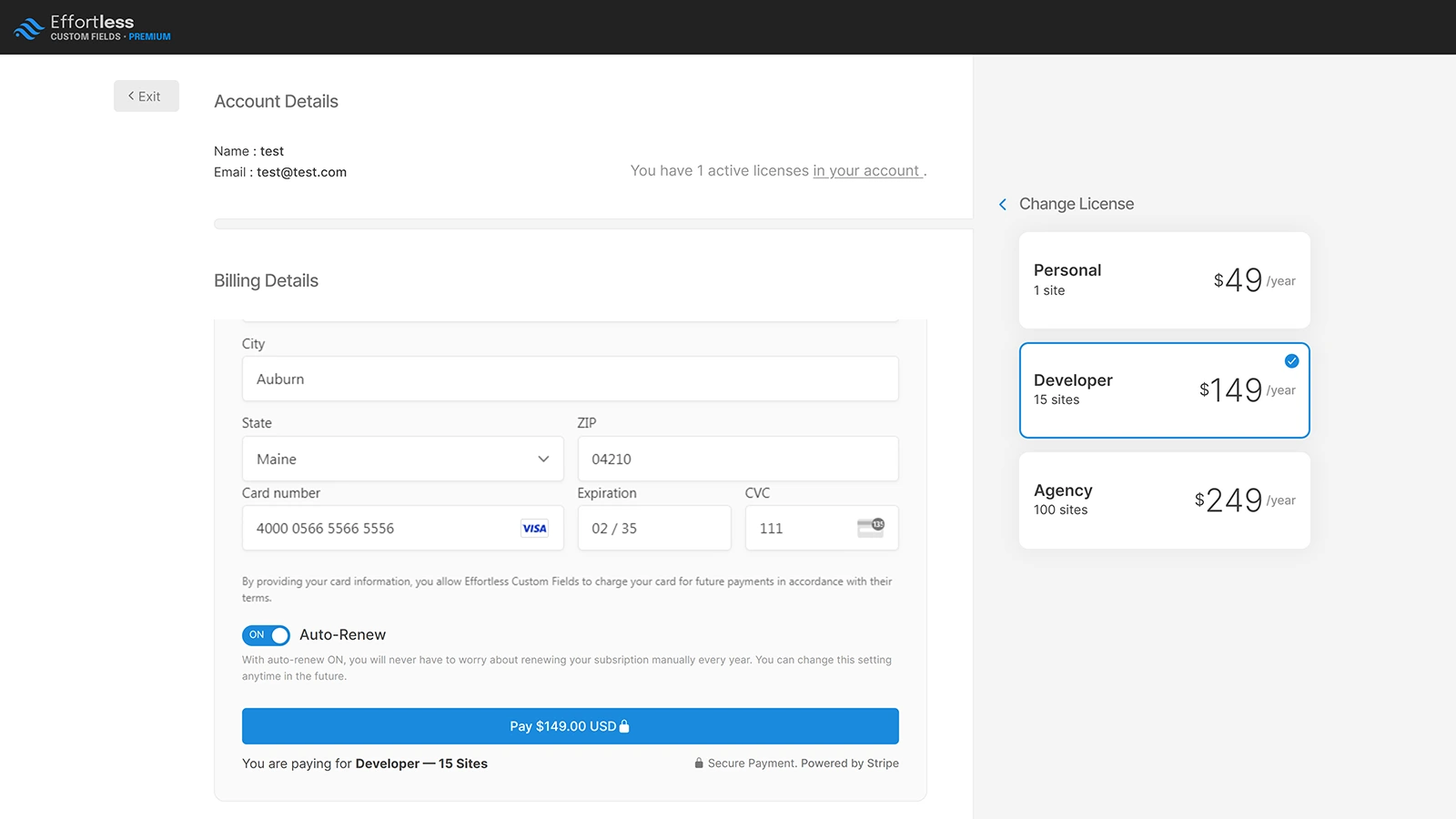This screenshot has height=819, width=1456.
Task: Click the progress bar below Account Details
Action: point(592,222)
